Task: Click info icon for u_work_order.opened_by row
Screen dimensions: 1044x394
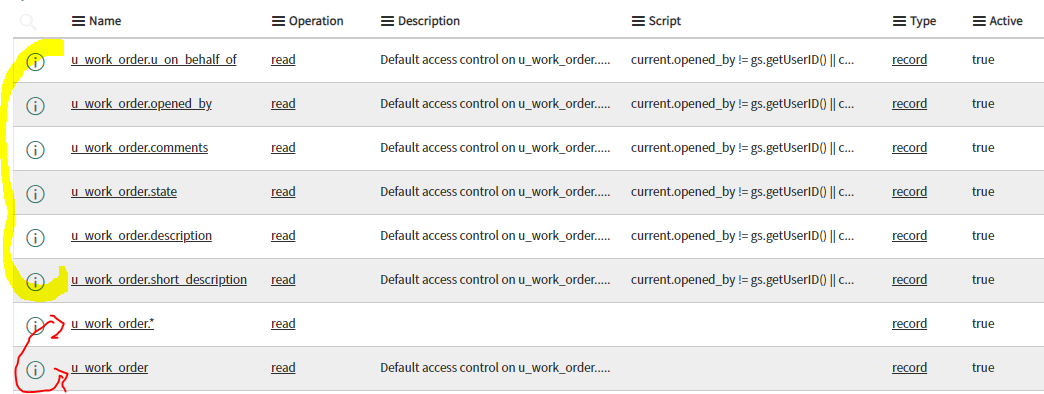Action: pos(35,106)
